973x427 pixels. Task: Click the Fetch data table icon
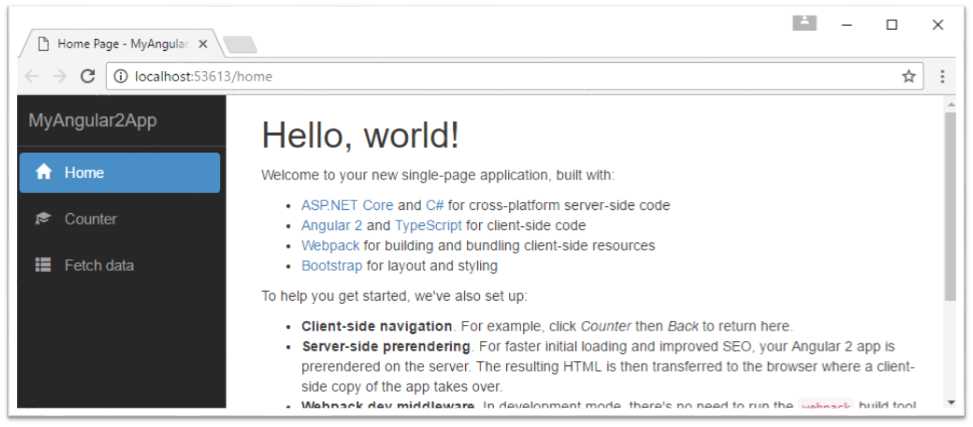pos(43,265)
